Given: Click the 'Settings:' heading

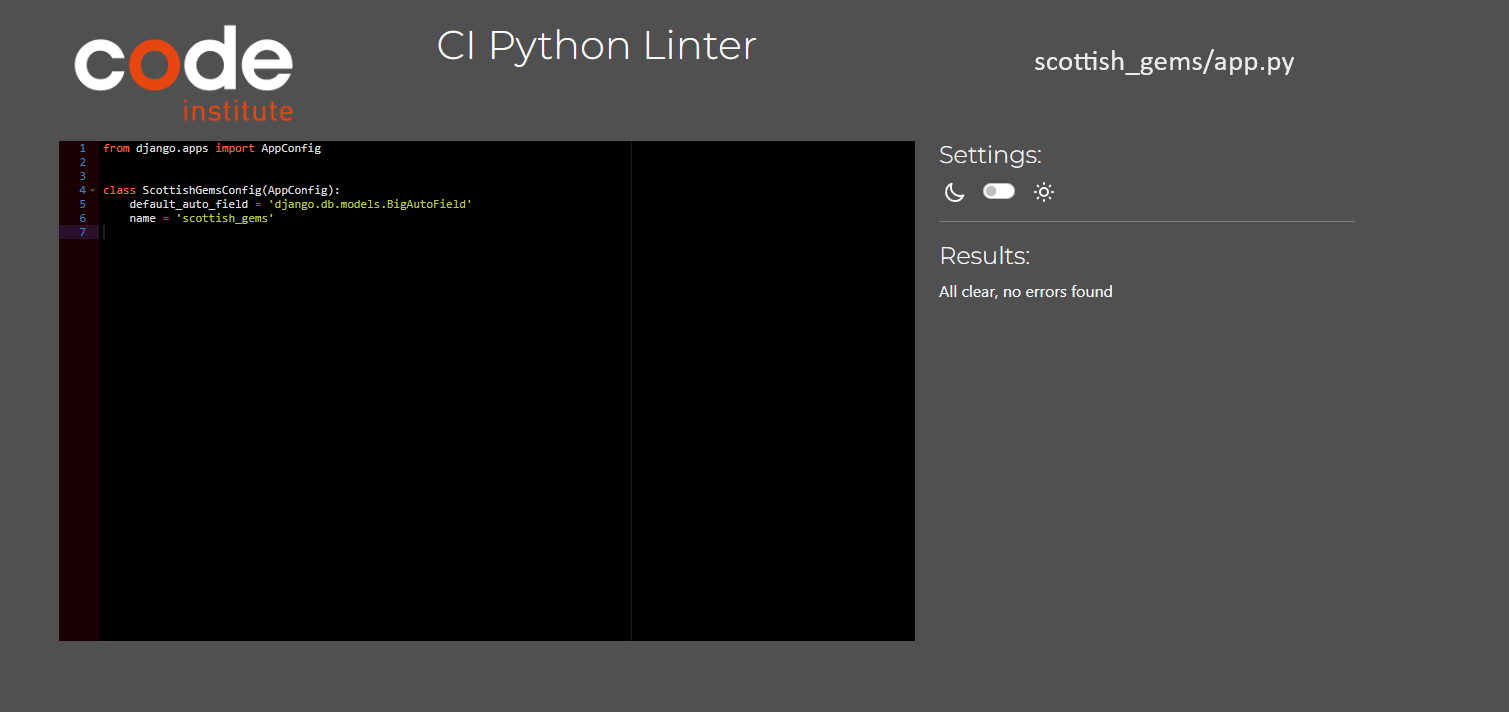Looking at the screenshot, I should click(990, 155).
